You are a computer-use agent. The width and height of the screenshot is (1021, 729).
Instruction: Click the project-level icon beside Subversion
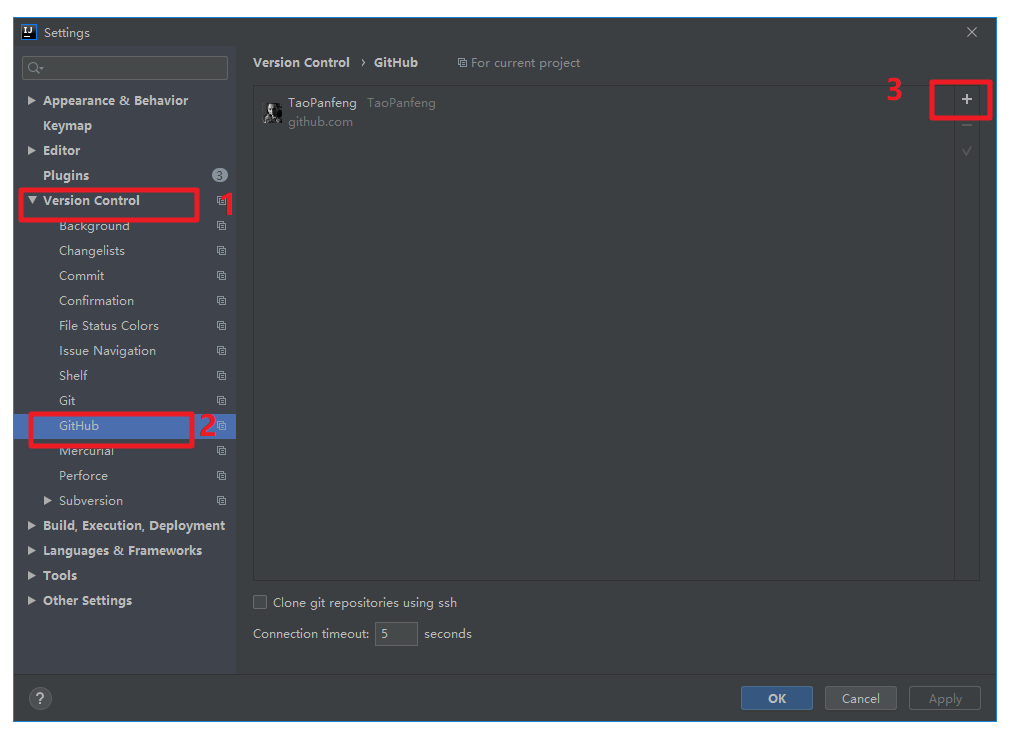pyautogui.click(x=221, y=501)
